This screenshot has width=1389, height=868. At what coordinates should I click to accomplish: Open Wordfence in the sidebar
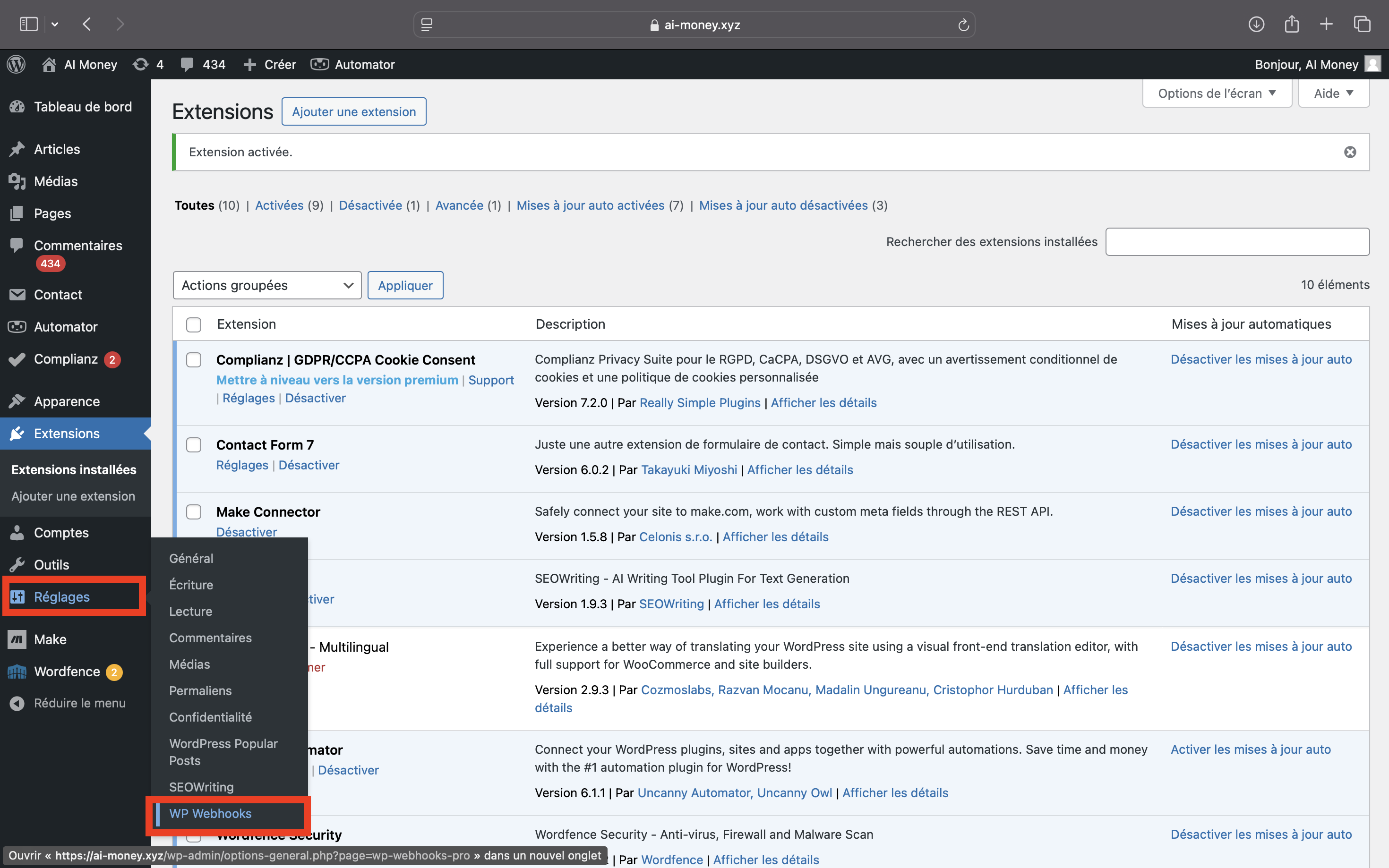[x=75, y=672]
